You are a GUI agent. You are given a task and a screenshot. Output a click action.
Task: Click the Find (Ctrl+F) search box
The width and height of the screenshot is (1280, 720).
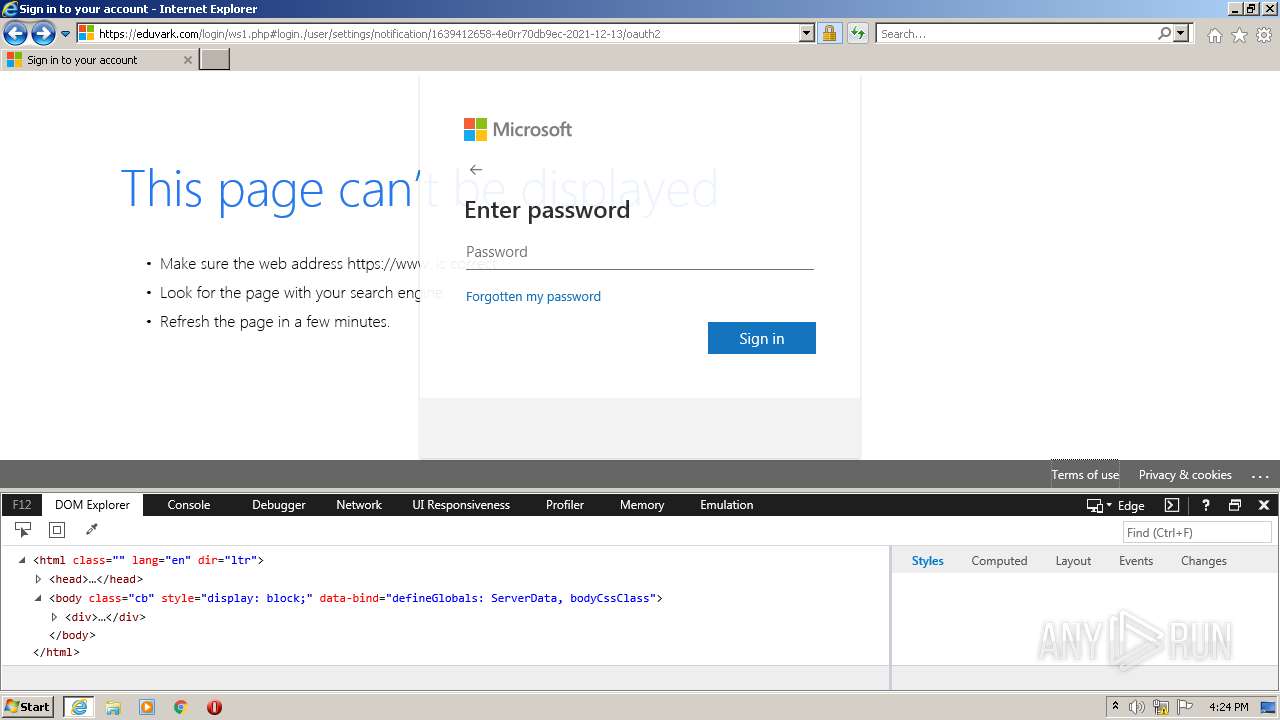tap(1197, 532)
